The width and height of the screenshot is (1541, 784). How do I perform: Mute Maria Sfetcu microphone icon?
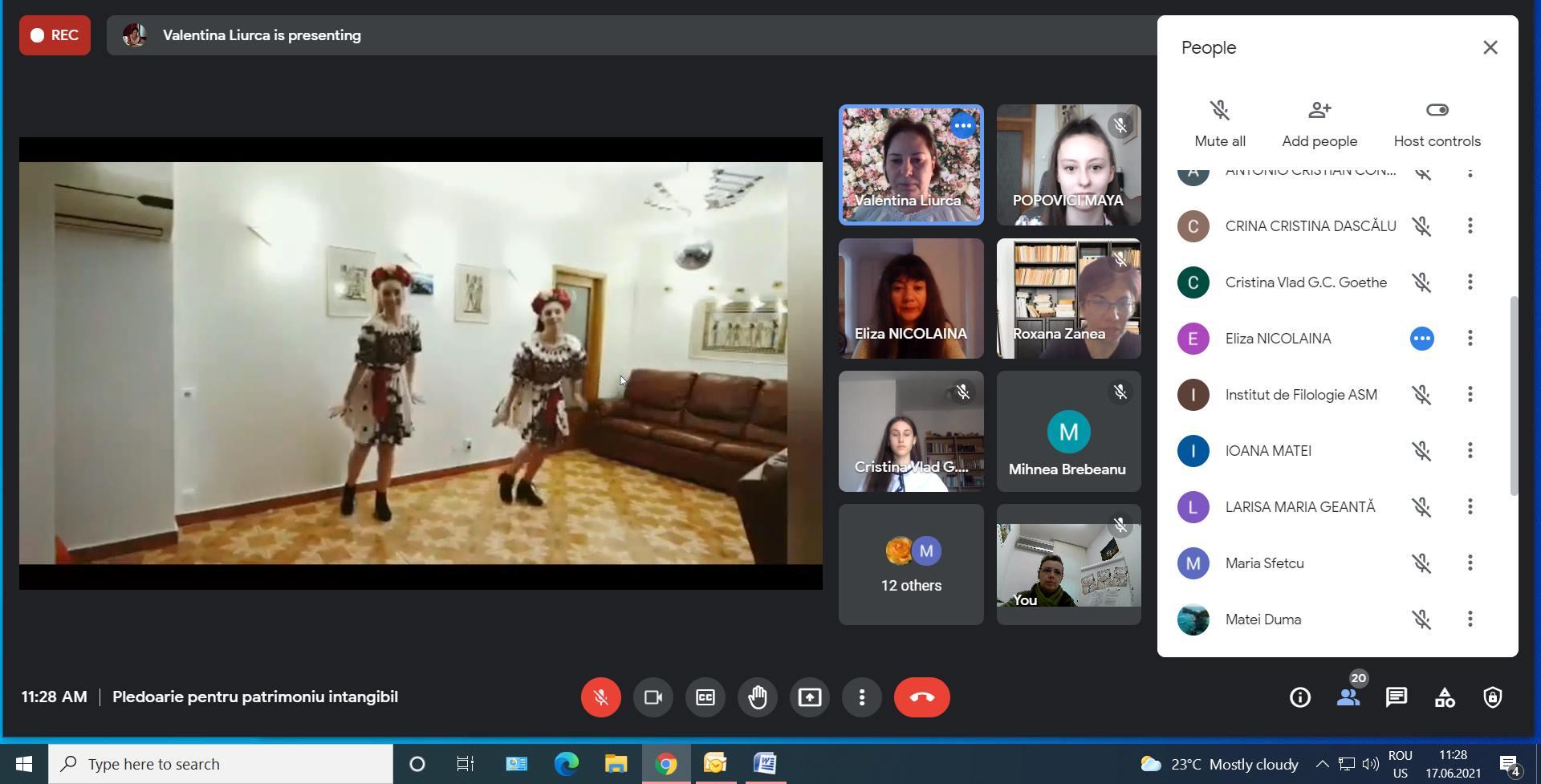point(1421,563)
